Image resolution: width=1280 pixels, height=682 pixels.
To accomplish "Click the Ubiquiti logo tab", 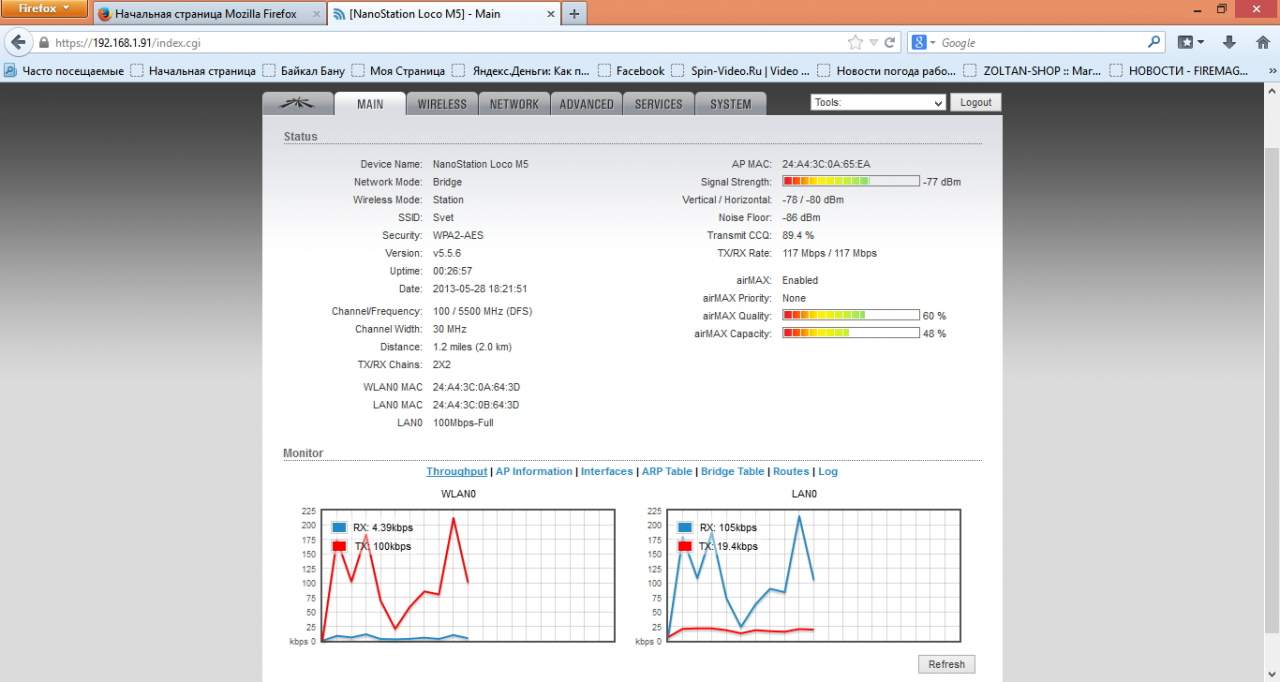I will [296, 103].
